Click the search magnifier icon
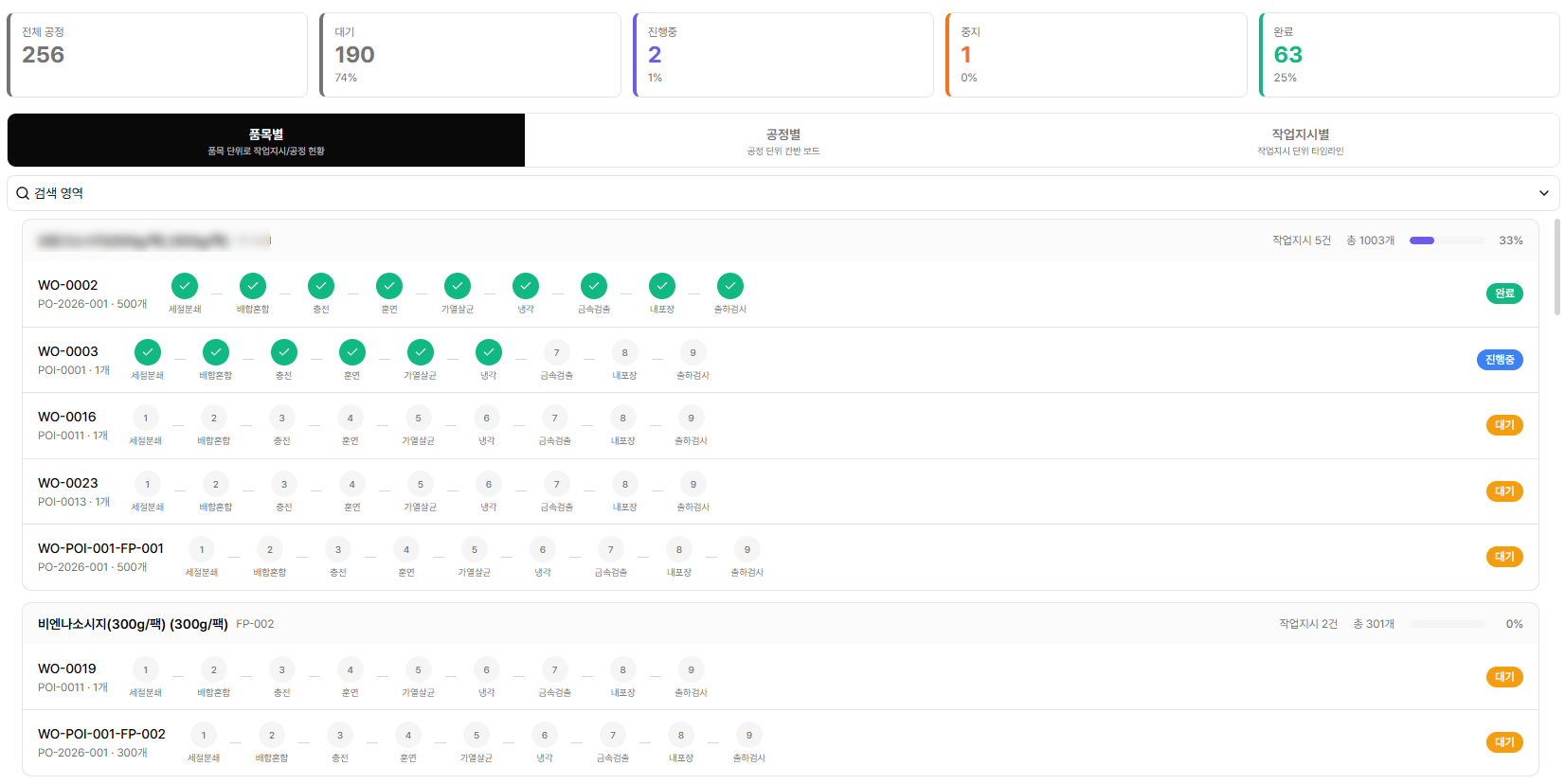1565x784 pixels. 23,193
